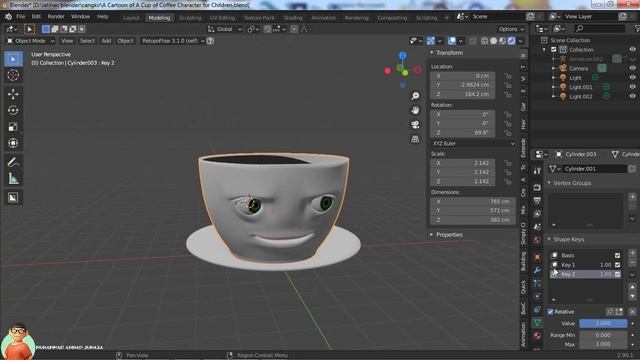Move shape key up in list
This screenshot has height=360, width=640.
(x=632, y=288)
